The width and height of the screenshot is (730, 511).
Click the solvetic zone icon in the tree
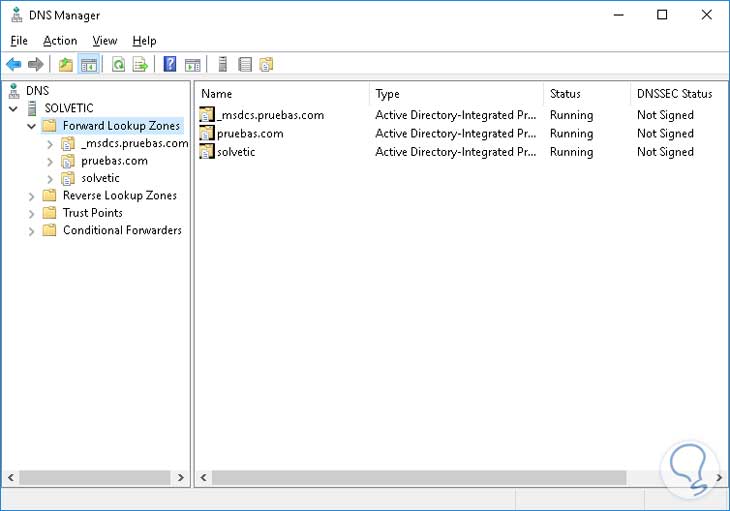(x=68, y=178)
